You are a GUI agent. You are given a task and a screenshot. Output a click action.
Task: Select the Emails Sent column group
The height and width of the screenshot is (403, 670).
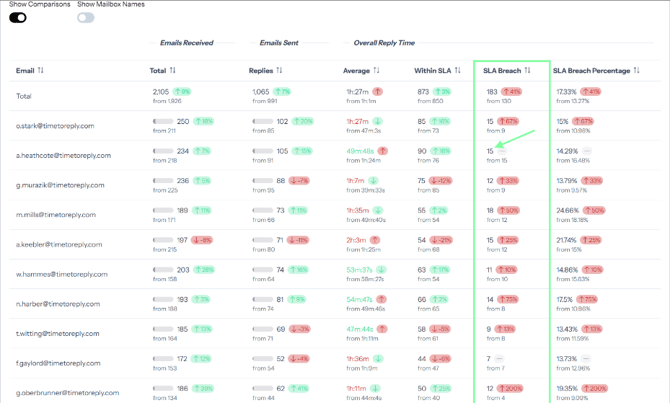279,43
